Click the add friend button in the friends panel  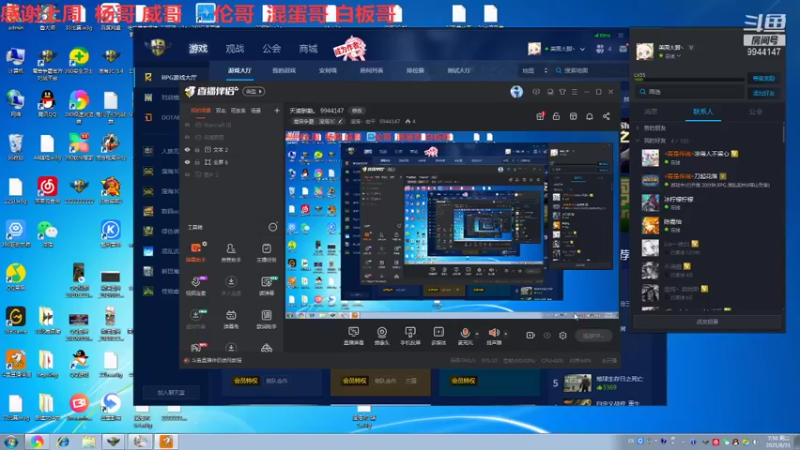click(x=763, y=93)
